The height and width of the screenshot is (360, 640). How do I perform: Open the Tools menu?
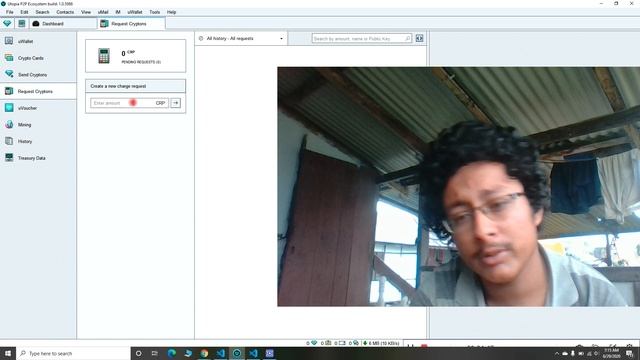tap(155, 12)
